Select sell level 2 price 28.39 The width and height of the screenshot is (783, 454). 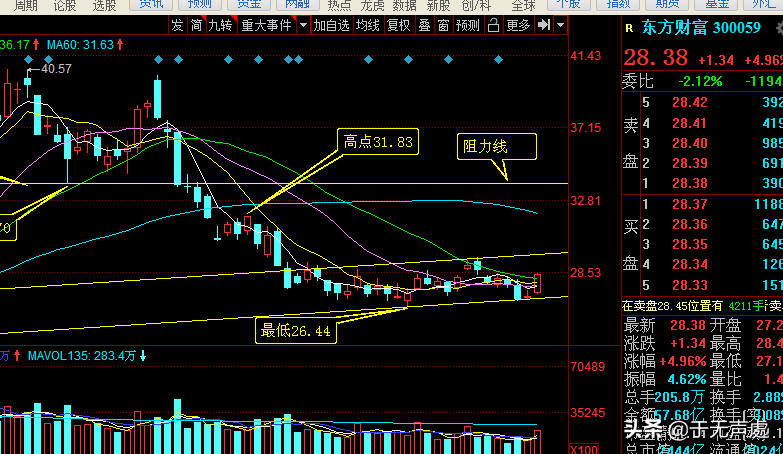(690, 163)
